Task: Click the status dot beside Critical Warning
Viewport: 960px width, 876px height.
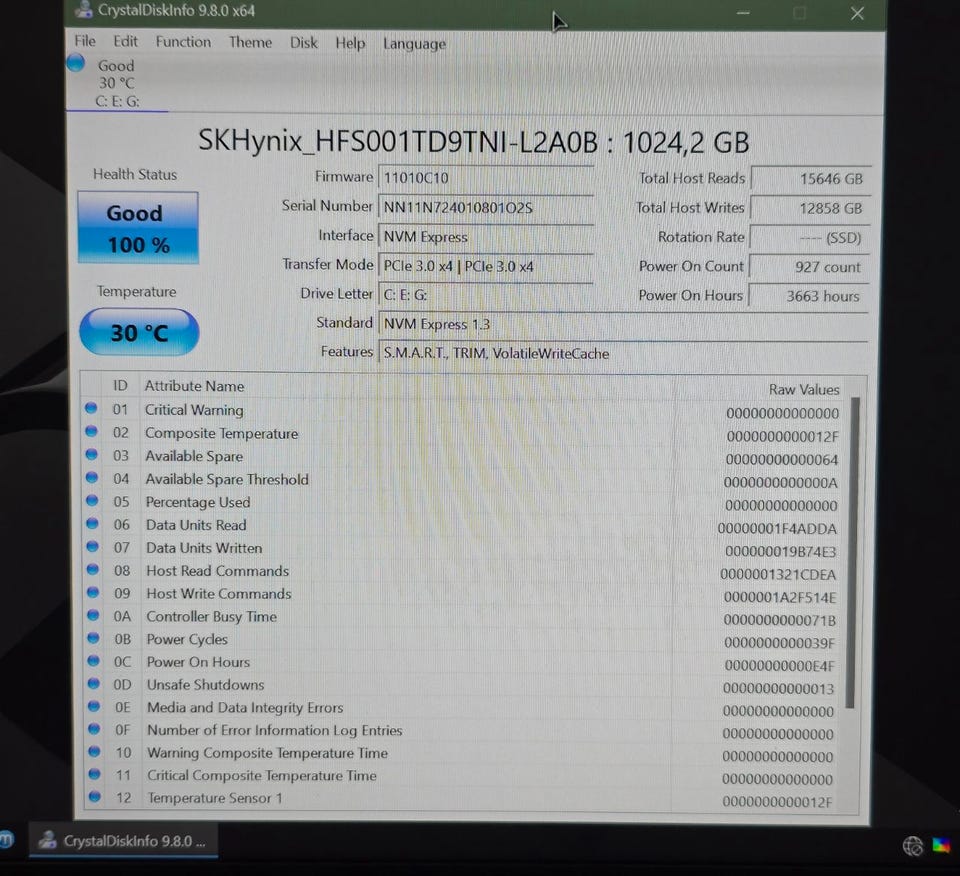Action: 91,408
